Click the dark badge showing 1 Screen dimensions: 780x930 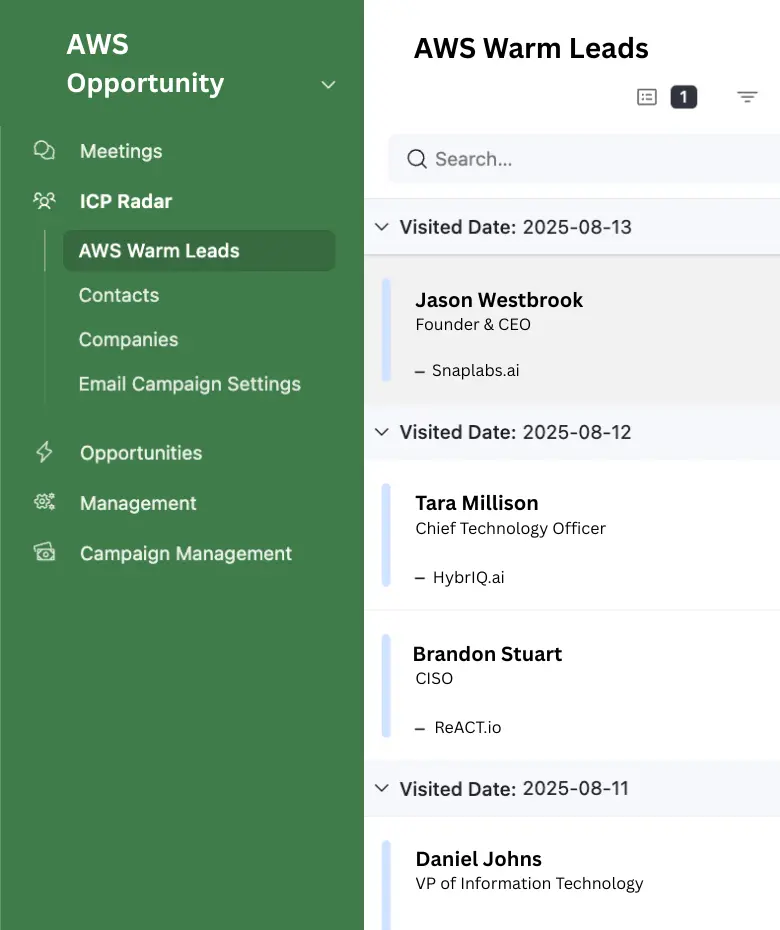click(x=683, y=97)
